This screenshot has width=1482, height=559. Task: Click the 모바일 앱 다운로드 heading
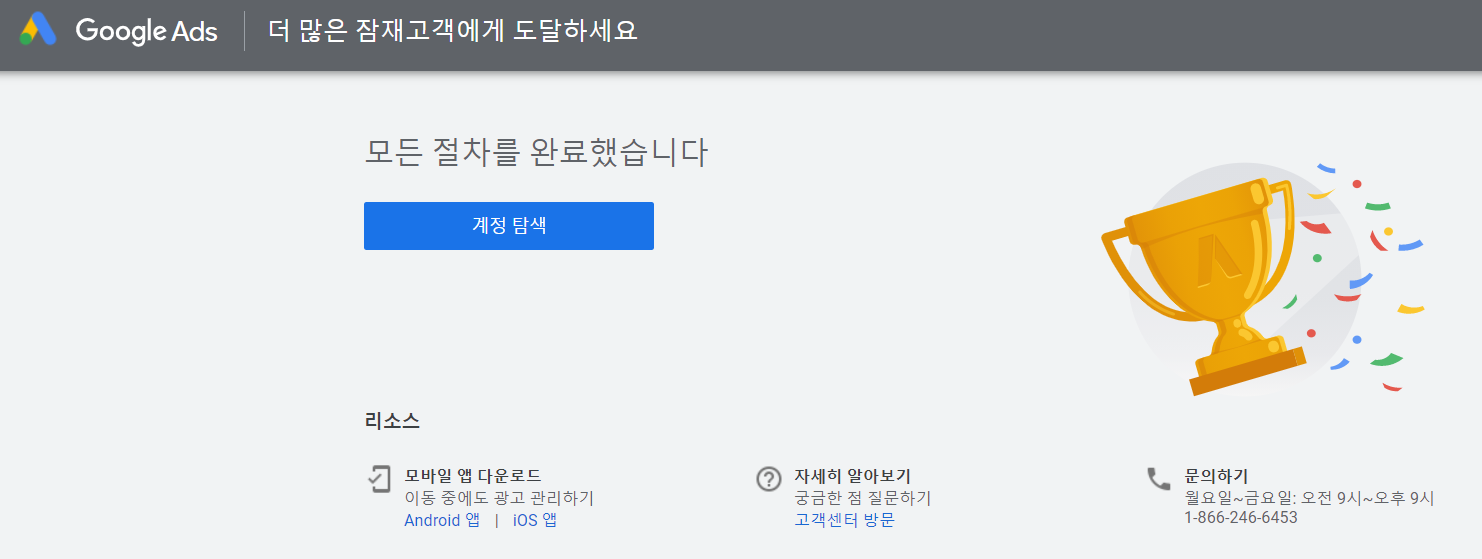[x=473, y=476]
